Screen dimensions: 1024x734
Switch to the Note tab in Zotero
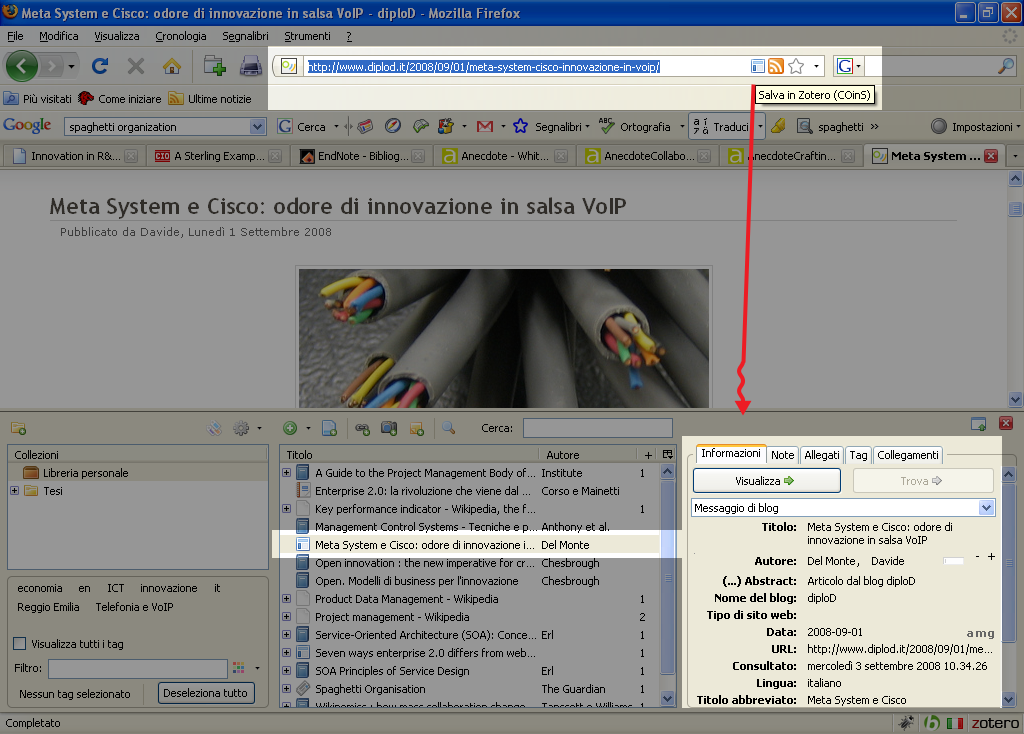(782, 455)
